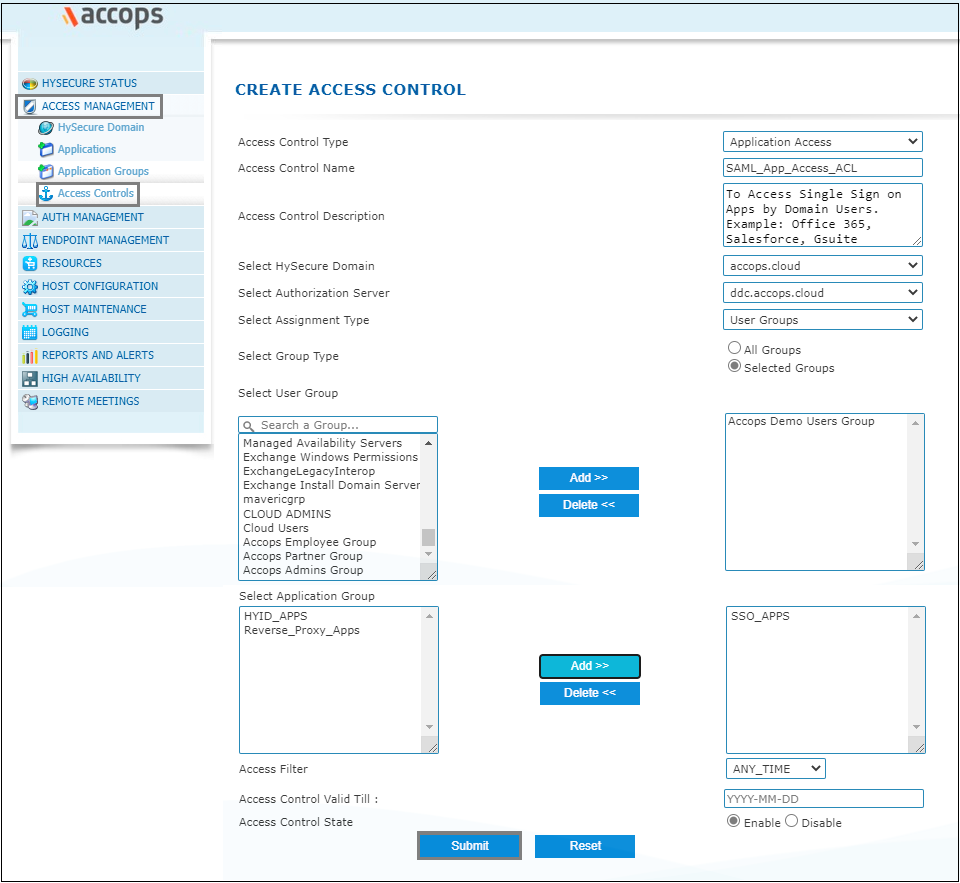Set Access Control State to Disable

[x=792, y=822]
